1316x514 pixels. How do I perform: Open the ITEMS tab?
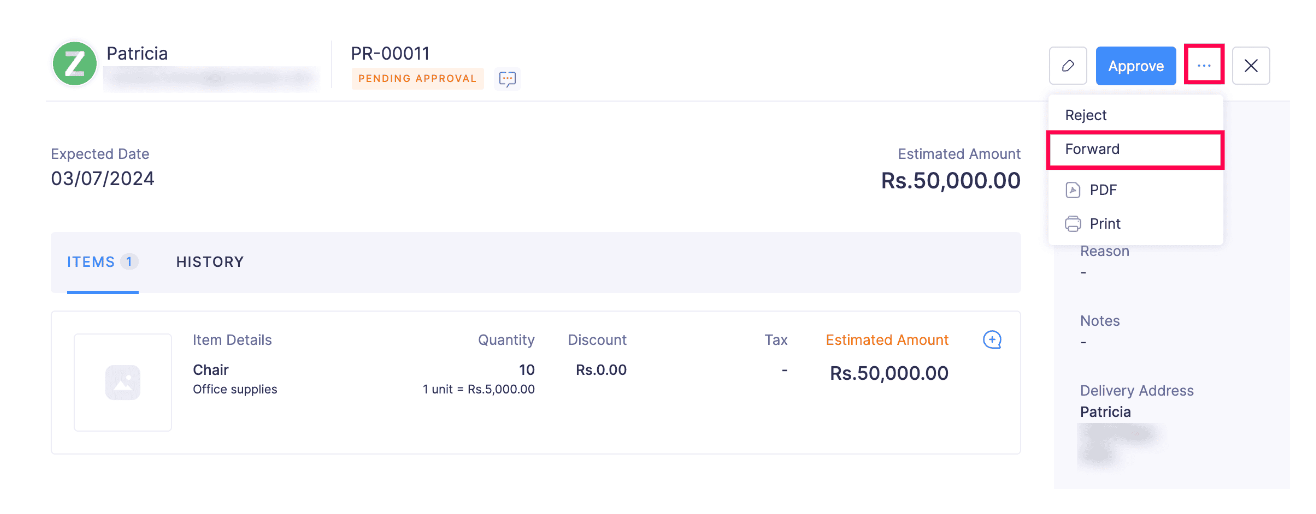pos(103,262)
